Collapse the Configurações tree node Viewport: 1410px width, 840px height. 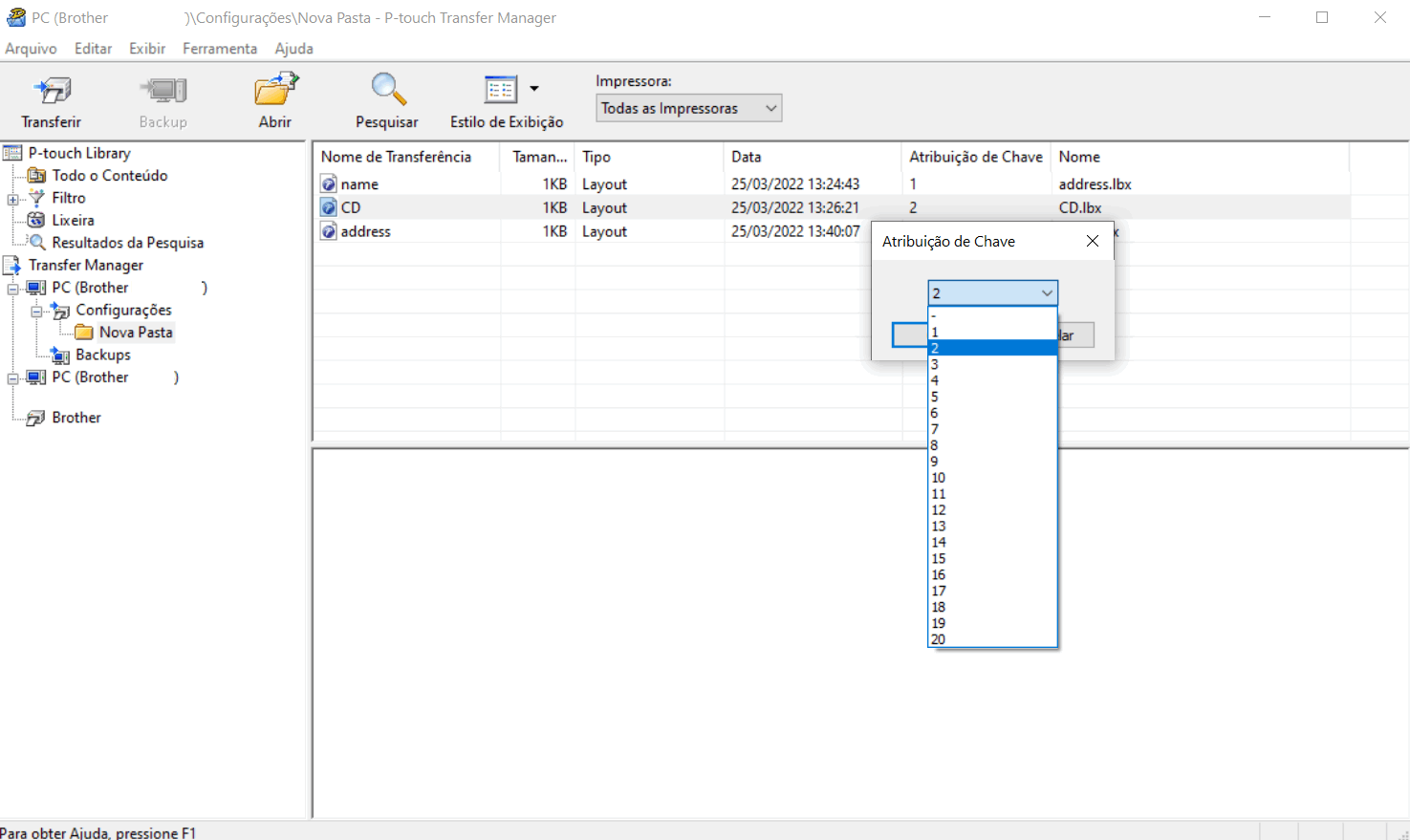(x=36, y=311)
